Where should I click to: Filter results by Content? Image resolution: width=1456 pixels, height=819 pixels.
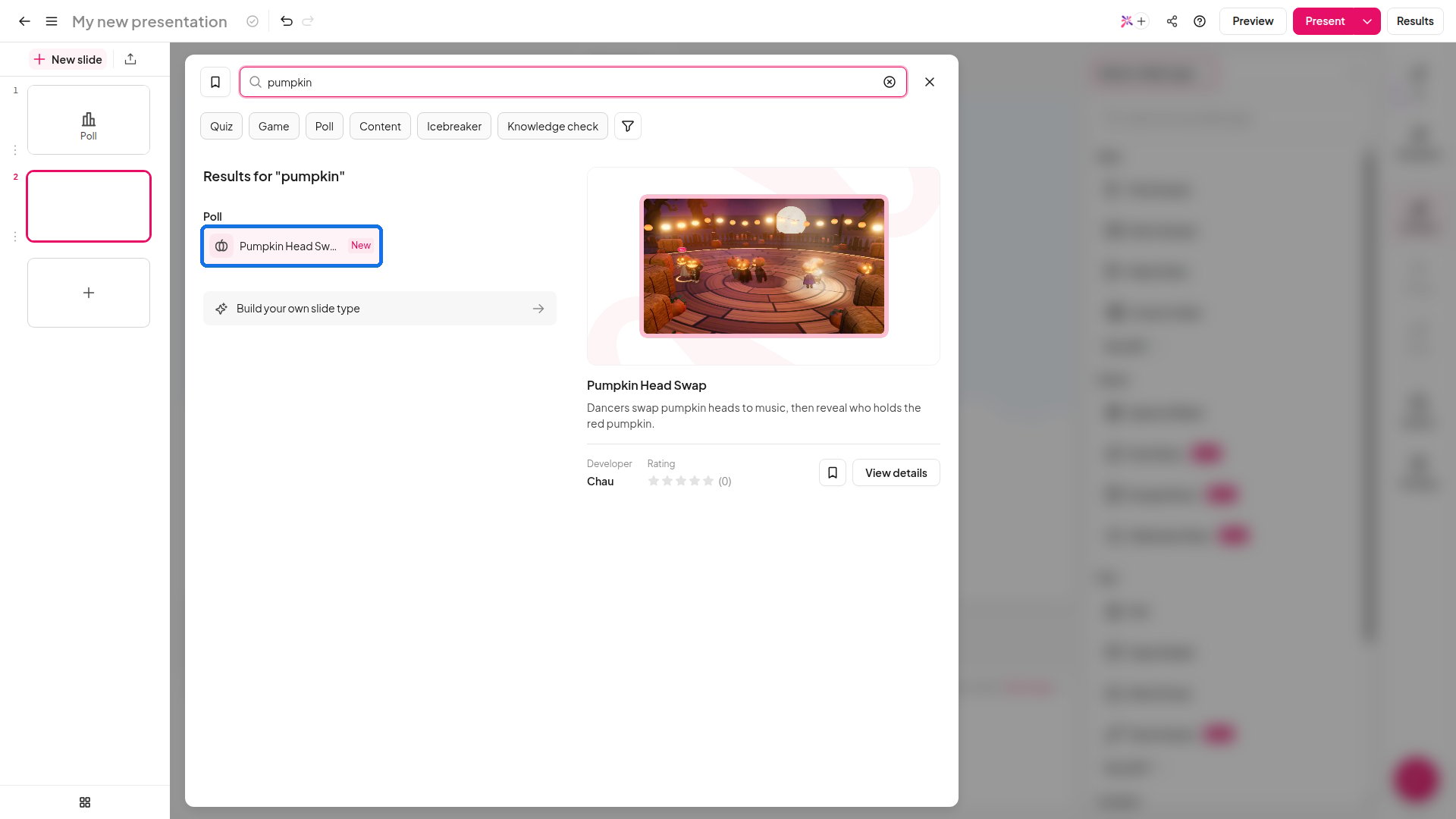click(380, 127)
